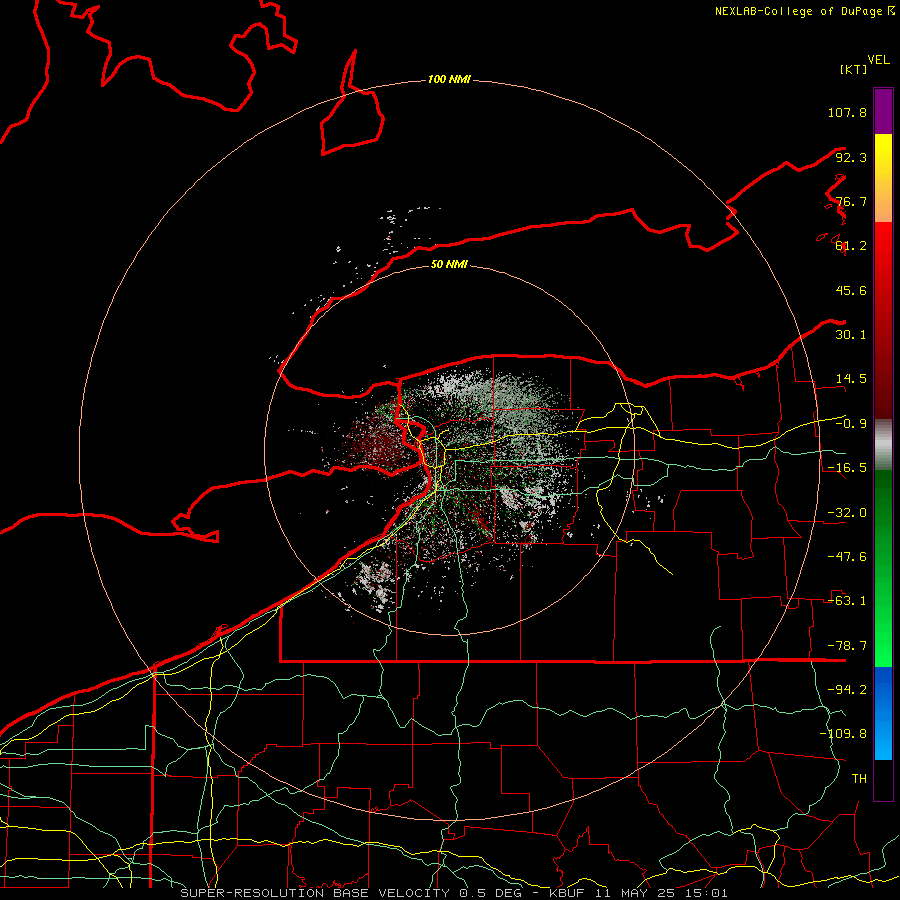This screenshot has height=900, width=900.
Task: Pick the light blue segment of velocity scale
Action: (883, 740)
